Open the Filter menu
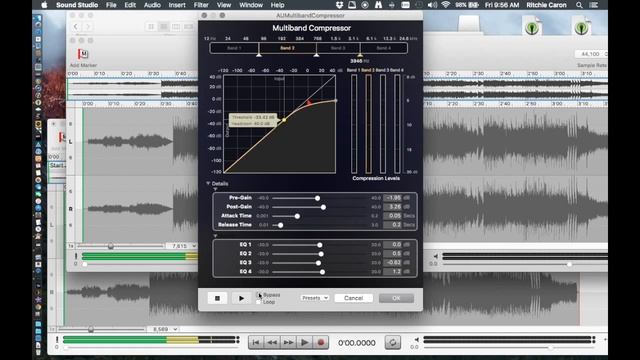The width and height of the screenshot is (640, 360). [x=201, y=5]
